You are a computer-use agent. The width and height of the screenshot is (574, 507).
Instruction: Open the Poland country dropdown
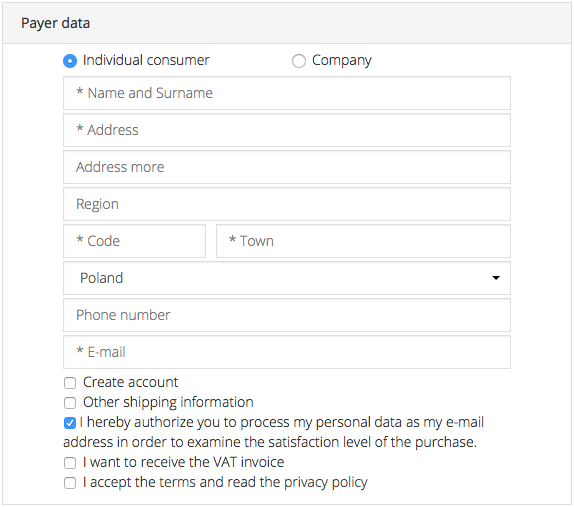(x=287, y=278)
